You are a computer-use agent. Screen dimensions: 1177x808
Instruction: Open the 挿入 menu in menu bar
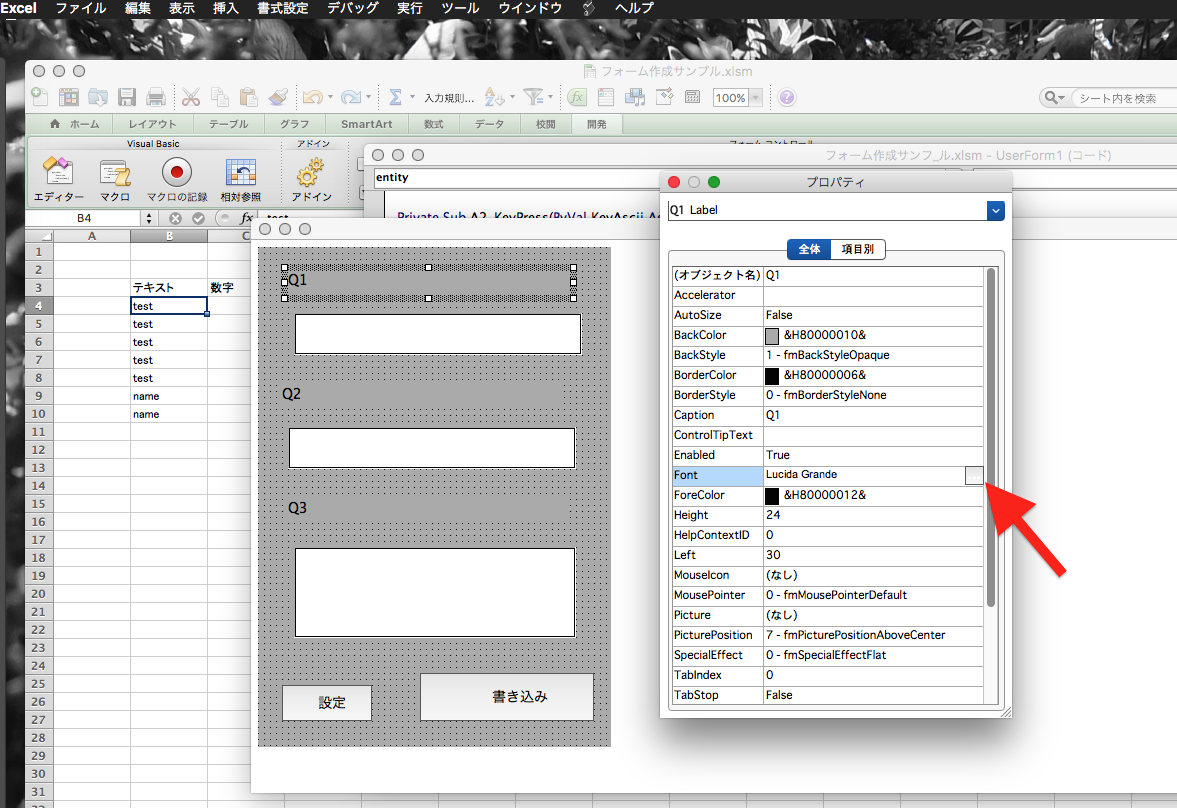point(226,8)
